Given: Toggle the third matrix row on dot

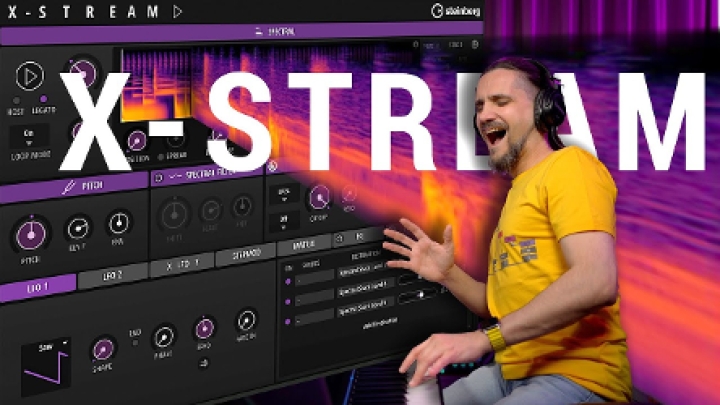Looking at the screenshot, I should click(288, 322).
